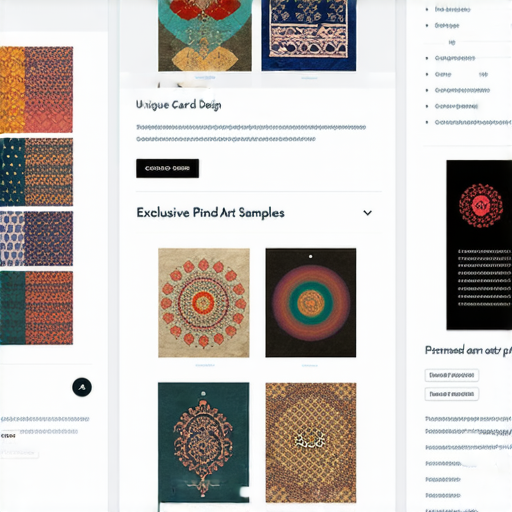Select the dark teal and orange dotted swatch
Viewport: 512px width, 512px height.
pos(36,172)
